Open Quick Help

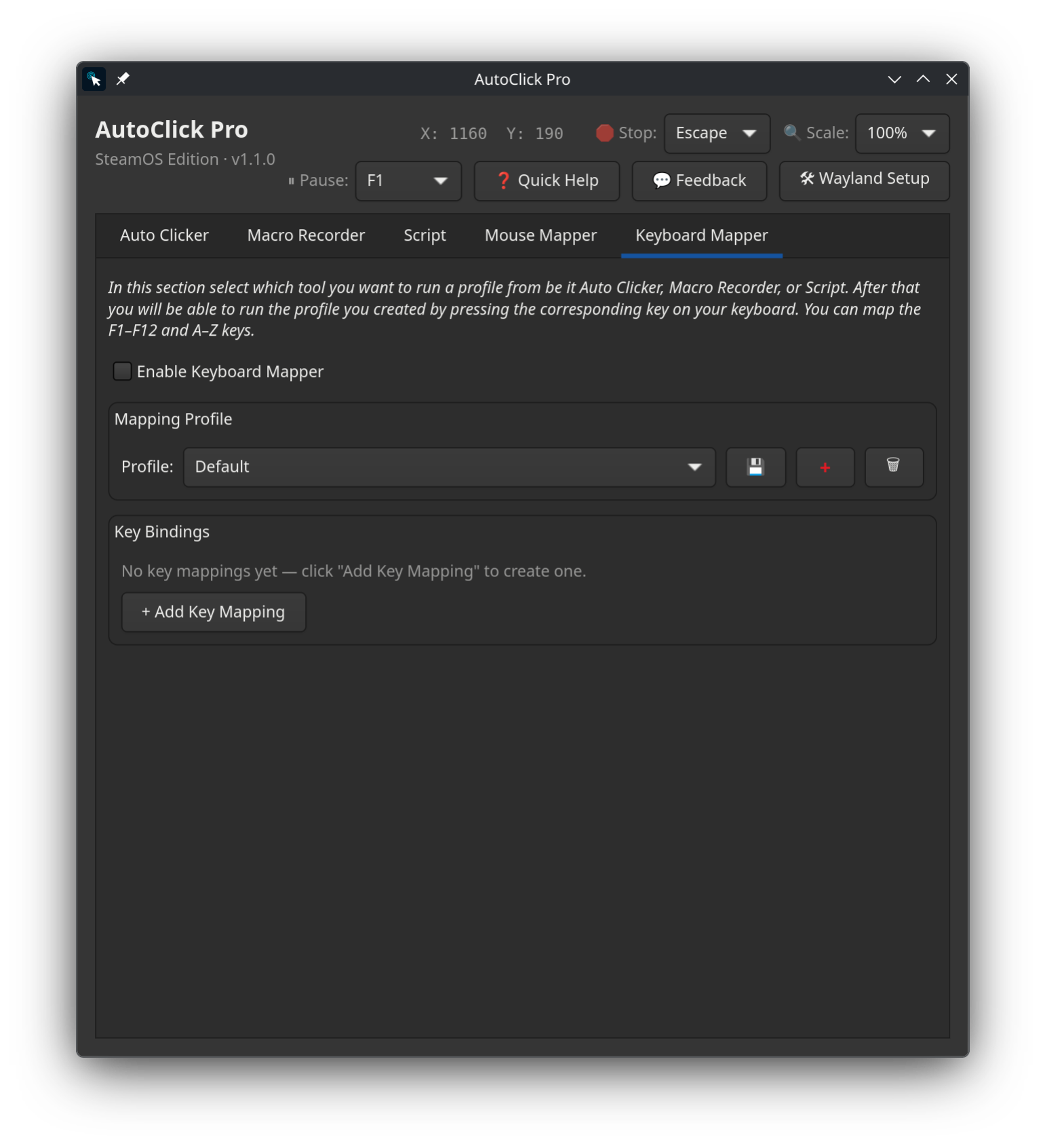click(547, 181)
